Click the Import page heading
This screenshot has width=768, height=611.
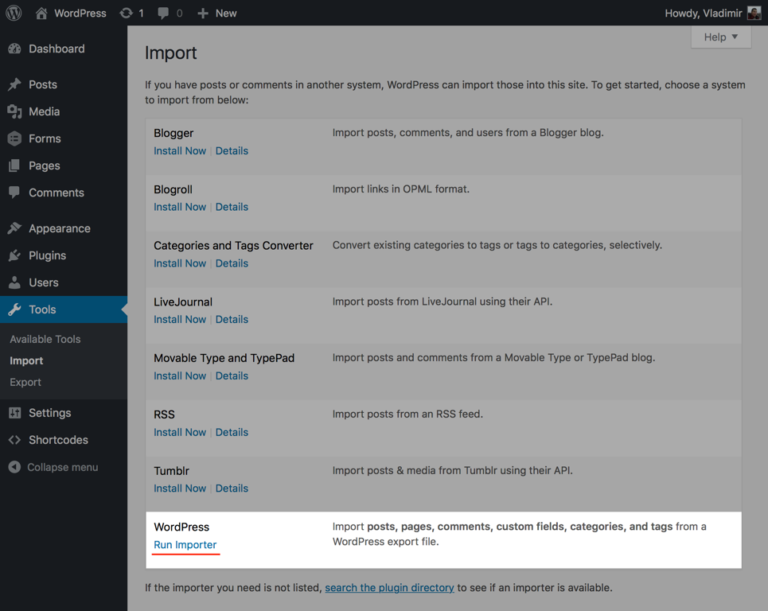tap(170, 53)
